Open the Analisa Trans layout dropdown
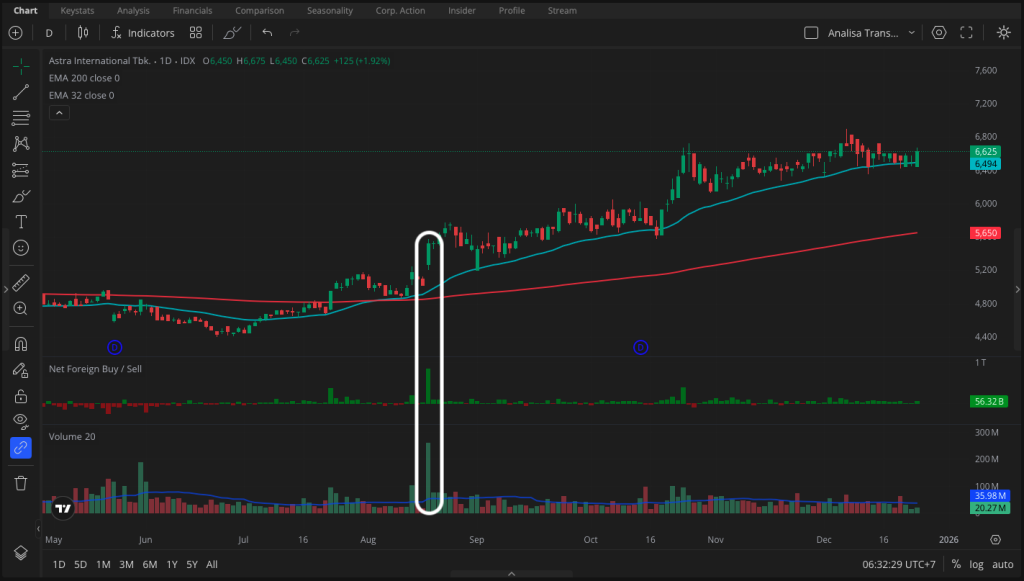Image resolution: width=1024 pixels, height=581 pixels. [x=912, y=32]
